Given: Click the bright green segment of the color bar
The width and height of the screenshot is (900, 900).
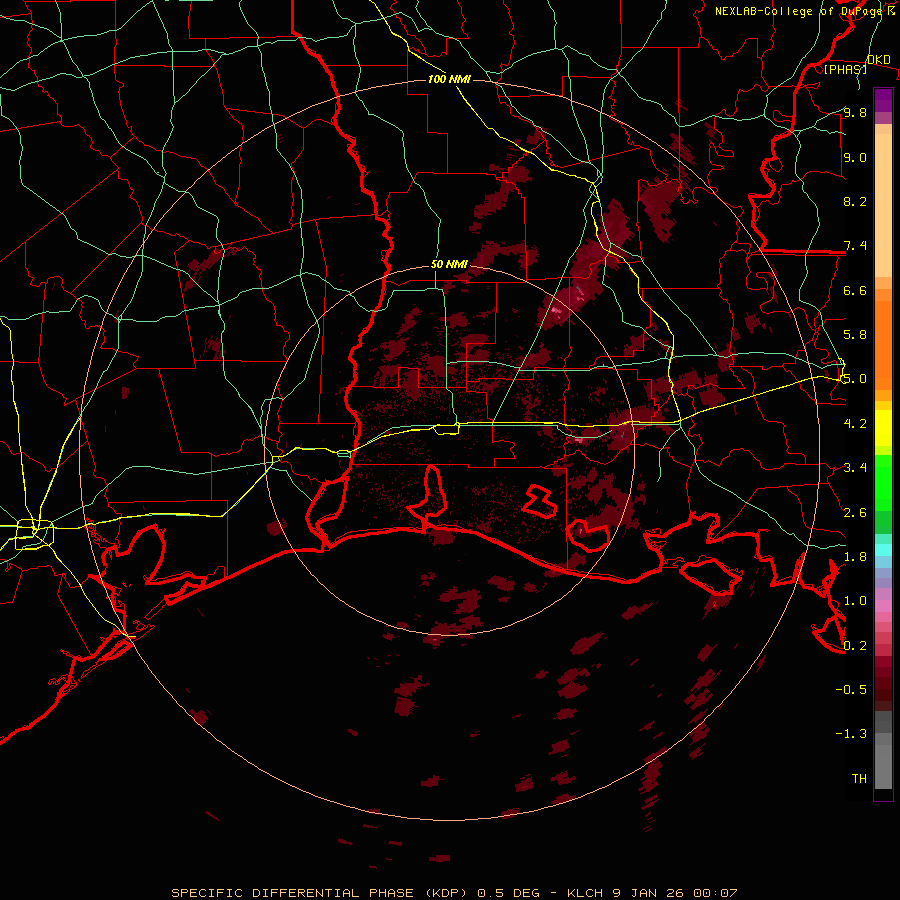Looking at the screenshot, I should [x=883, y=482].
